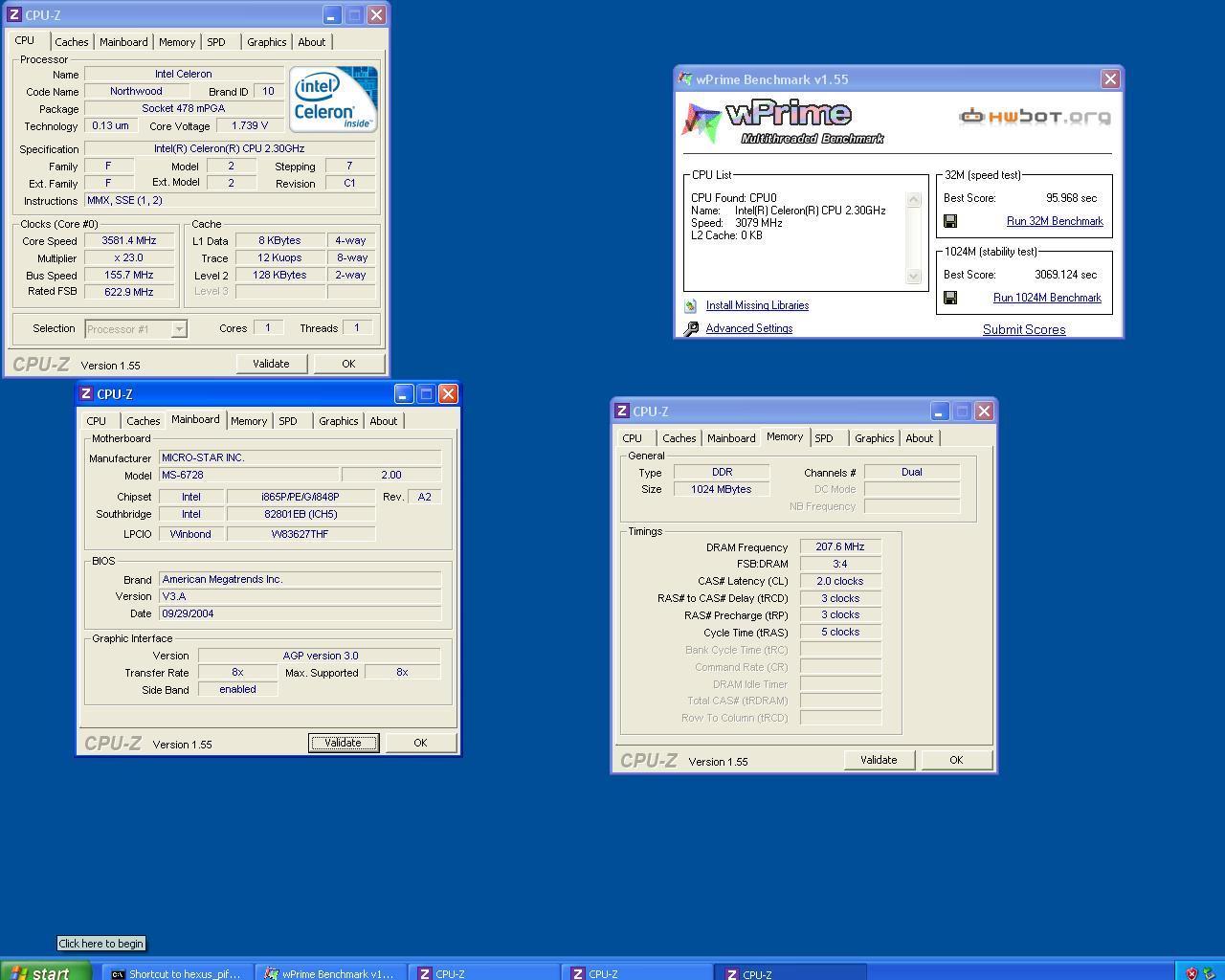This screenshot has width=1225, height=980.
Task: Switch to Memory tab in CPU-Z Mainboard window
Action: [249, 421]
